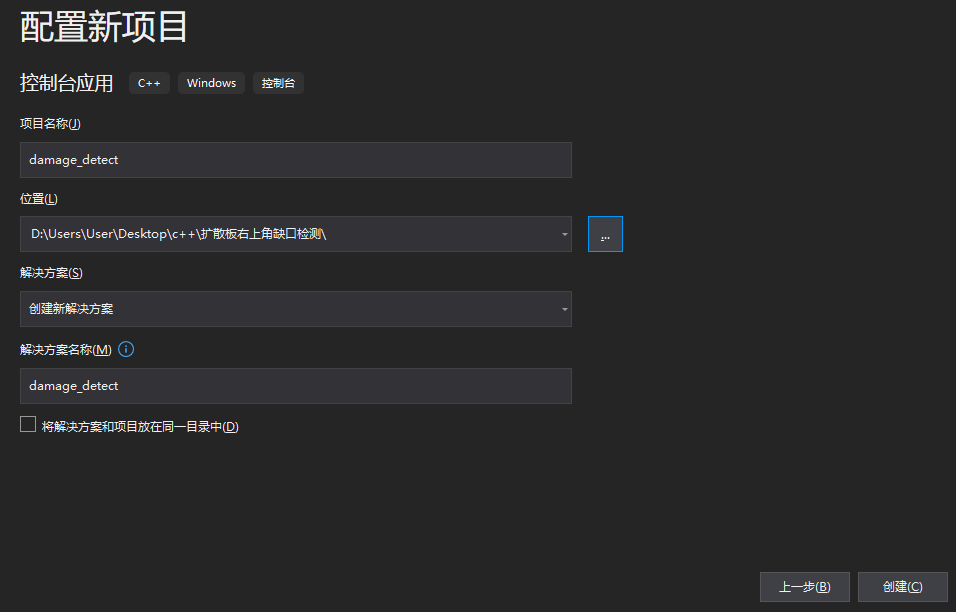Click the 创建 button

click(x=901, y=587)
